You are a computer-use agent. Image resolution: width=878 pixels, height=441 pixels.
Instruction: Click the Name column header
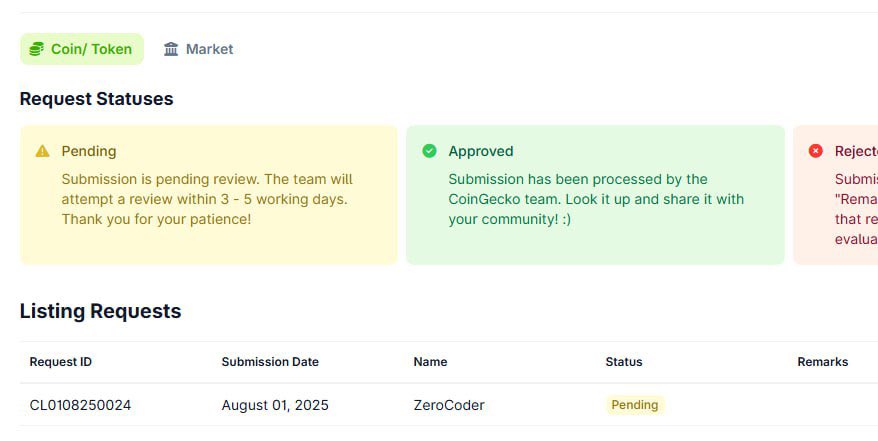(x=430, y=362)
